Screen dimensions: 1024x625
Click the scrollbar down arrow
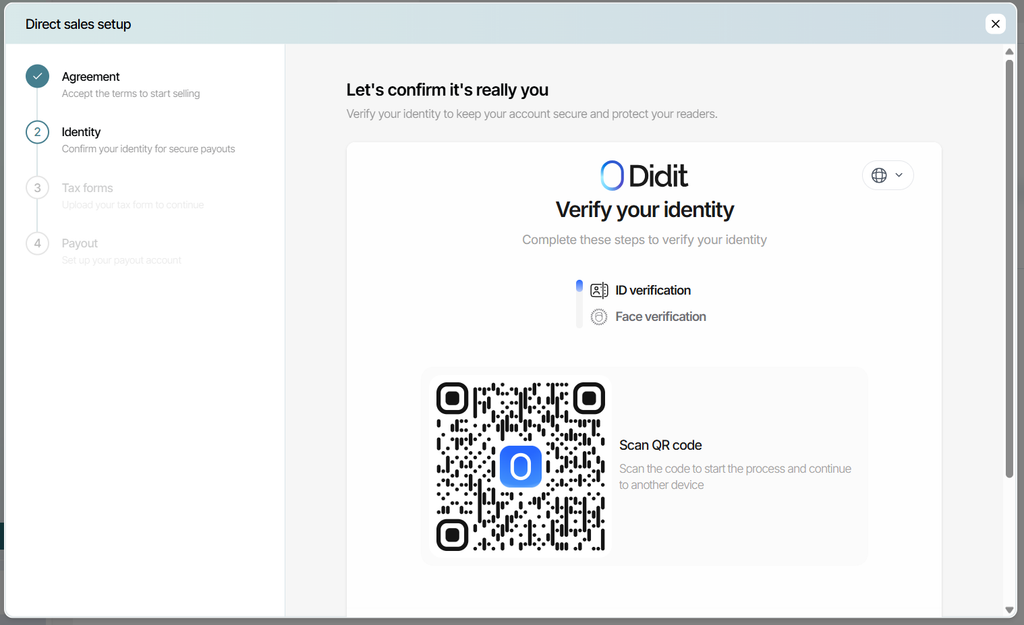[1009, 610]
